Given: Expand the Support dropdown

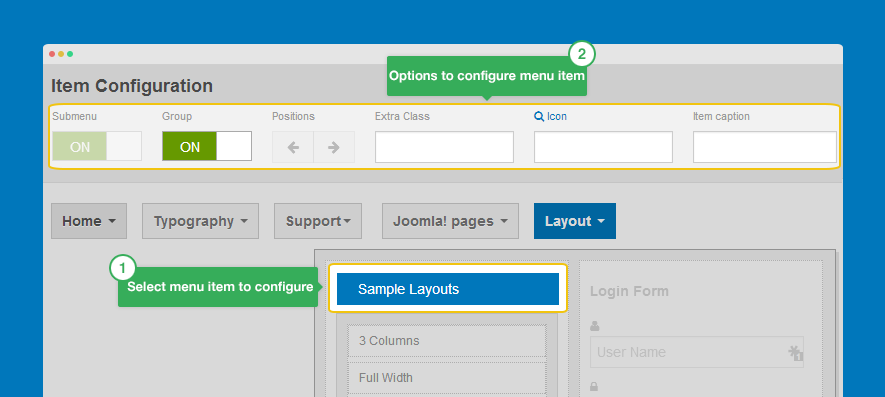Looking at the screenshot, I should tap(318, 221).
